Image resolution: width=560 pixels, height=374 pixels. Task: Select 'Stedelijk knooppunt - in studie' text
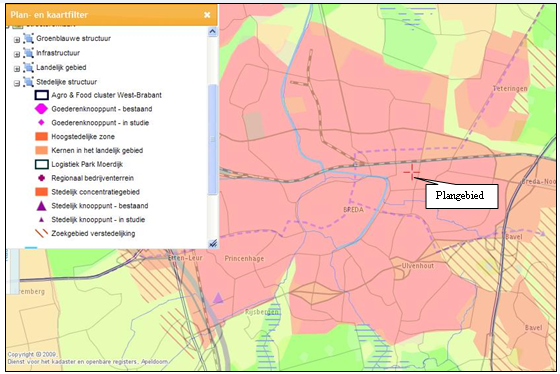point(98,220)
